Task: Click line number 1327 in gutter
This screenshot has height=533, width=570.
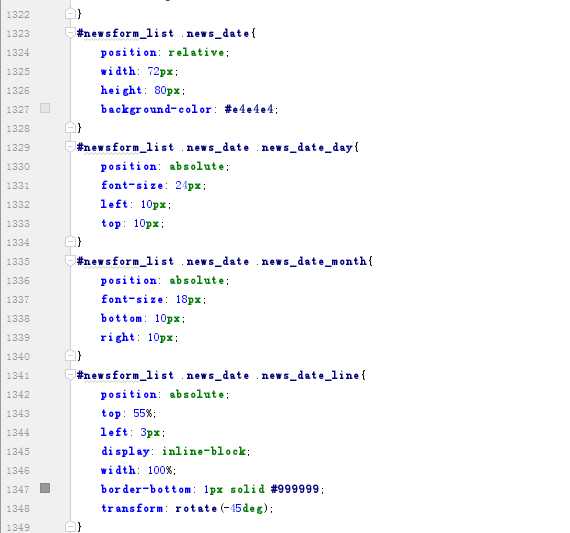Action: tap(18, 109)
